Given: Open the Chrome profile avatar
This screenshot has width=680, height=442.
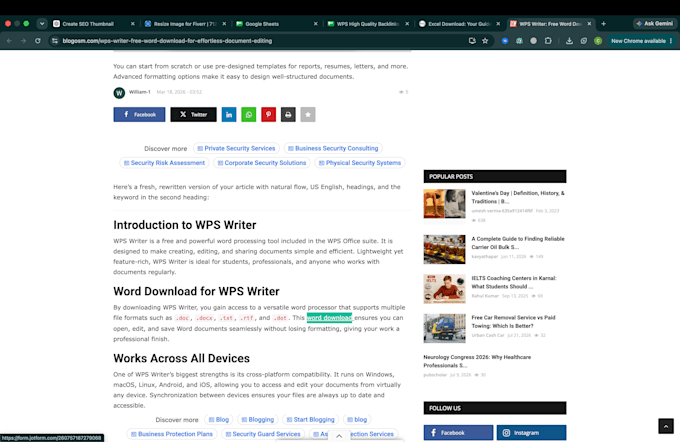Looking at the screenshot, I should 598,41.
